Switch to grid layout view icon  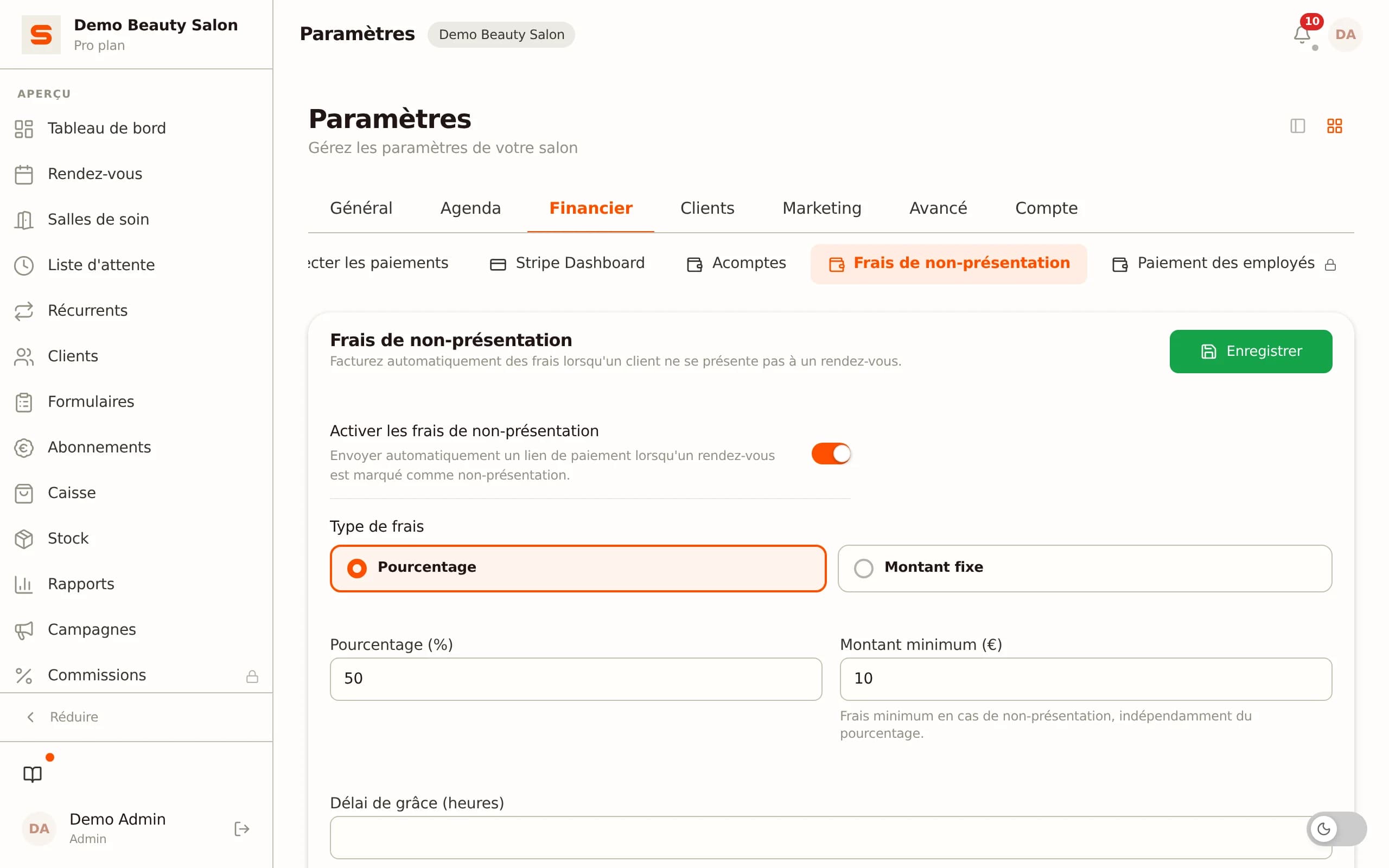coord(1334,126)
